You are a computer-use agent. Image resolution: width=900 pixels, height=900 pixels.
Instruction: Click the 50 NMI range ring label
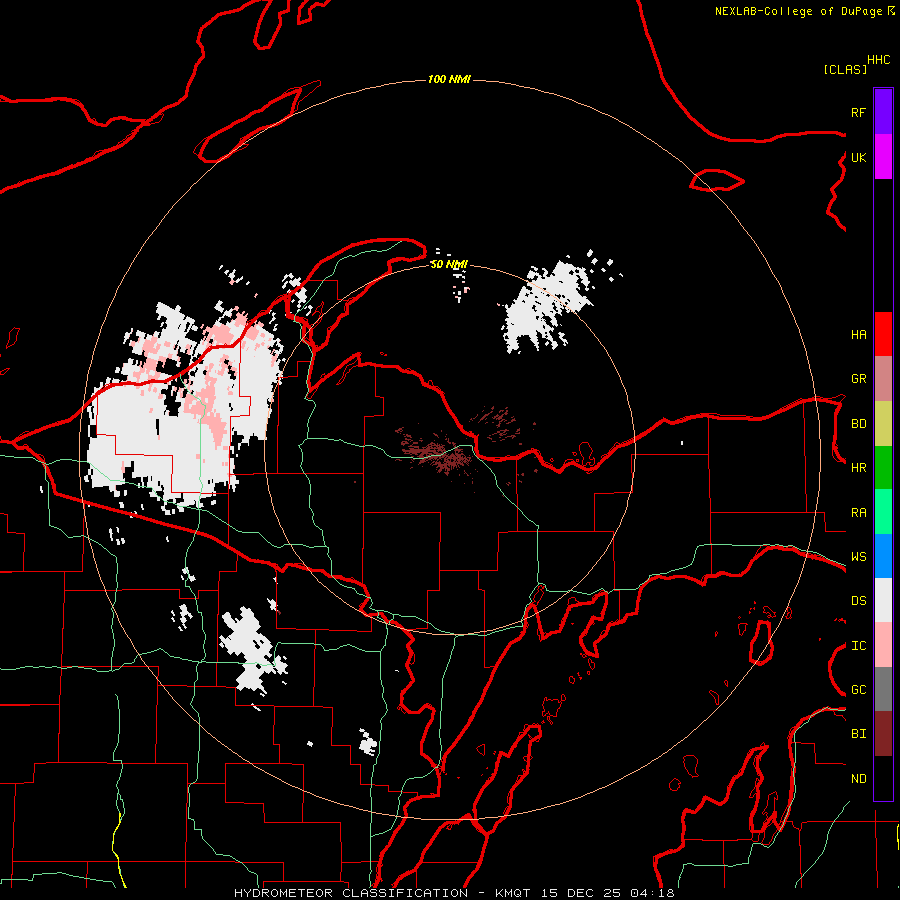(449, 265)
